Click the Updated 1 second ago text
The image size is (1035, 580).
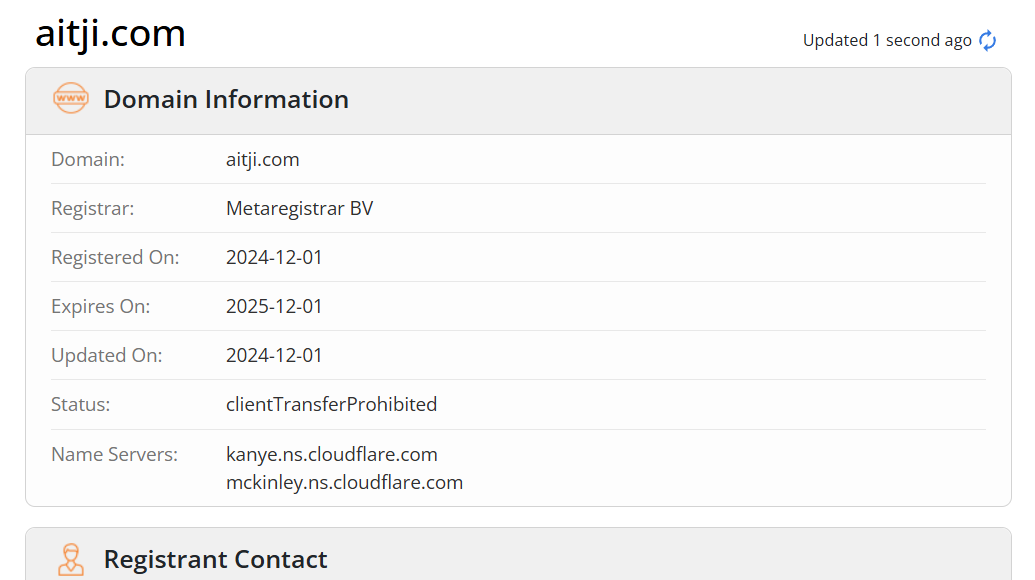[x=886, y=40]
